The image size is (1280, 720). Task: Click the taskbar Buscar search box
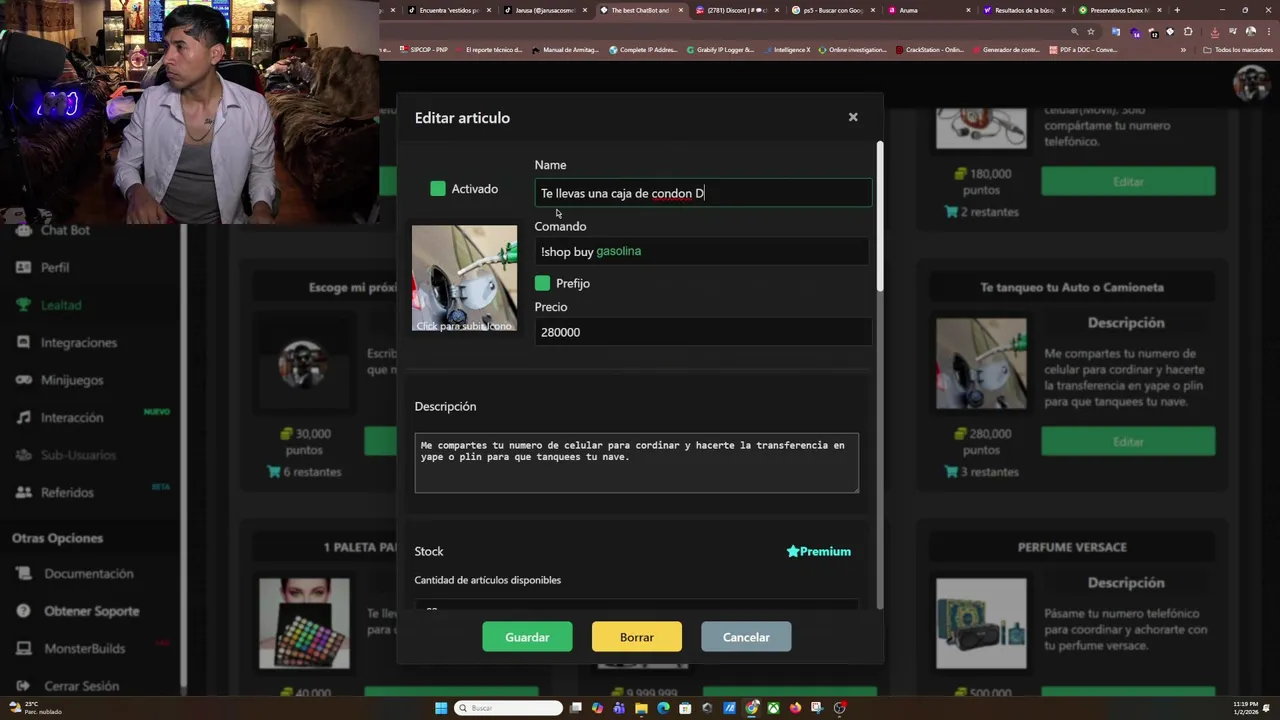coord(508,708)
